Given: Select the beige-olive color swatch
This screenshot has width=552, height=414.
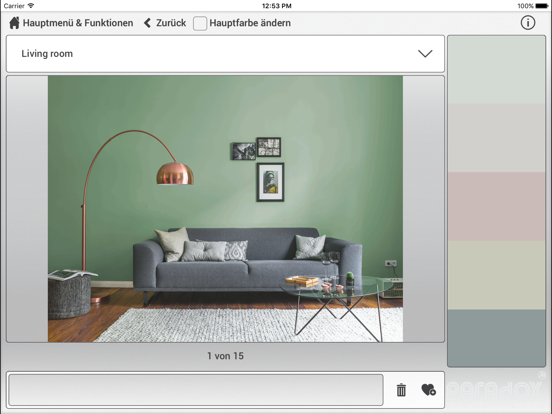Looking at the screenshot, I should click(x=496, y=275).
